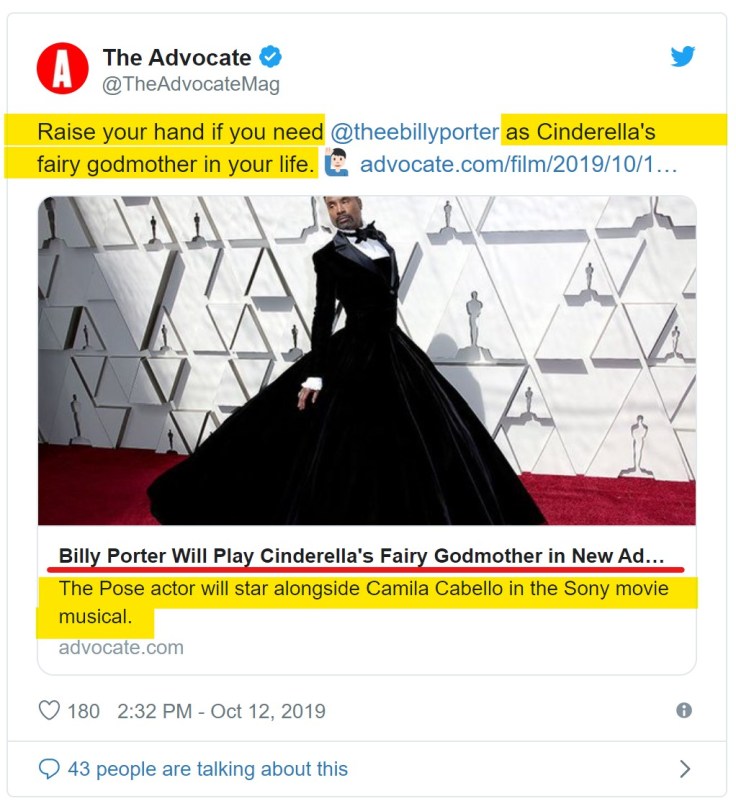Image resolution: width=736 pixels, height=806 pixels.
Task: Click the 180 likes count
Action: click(x=83, y=711)
